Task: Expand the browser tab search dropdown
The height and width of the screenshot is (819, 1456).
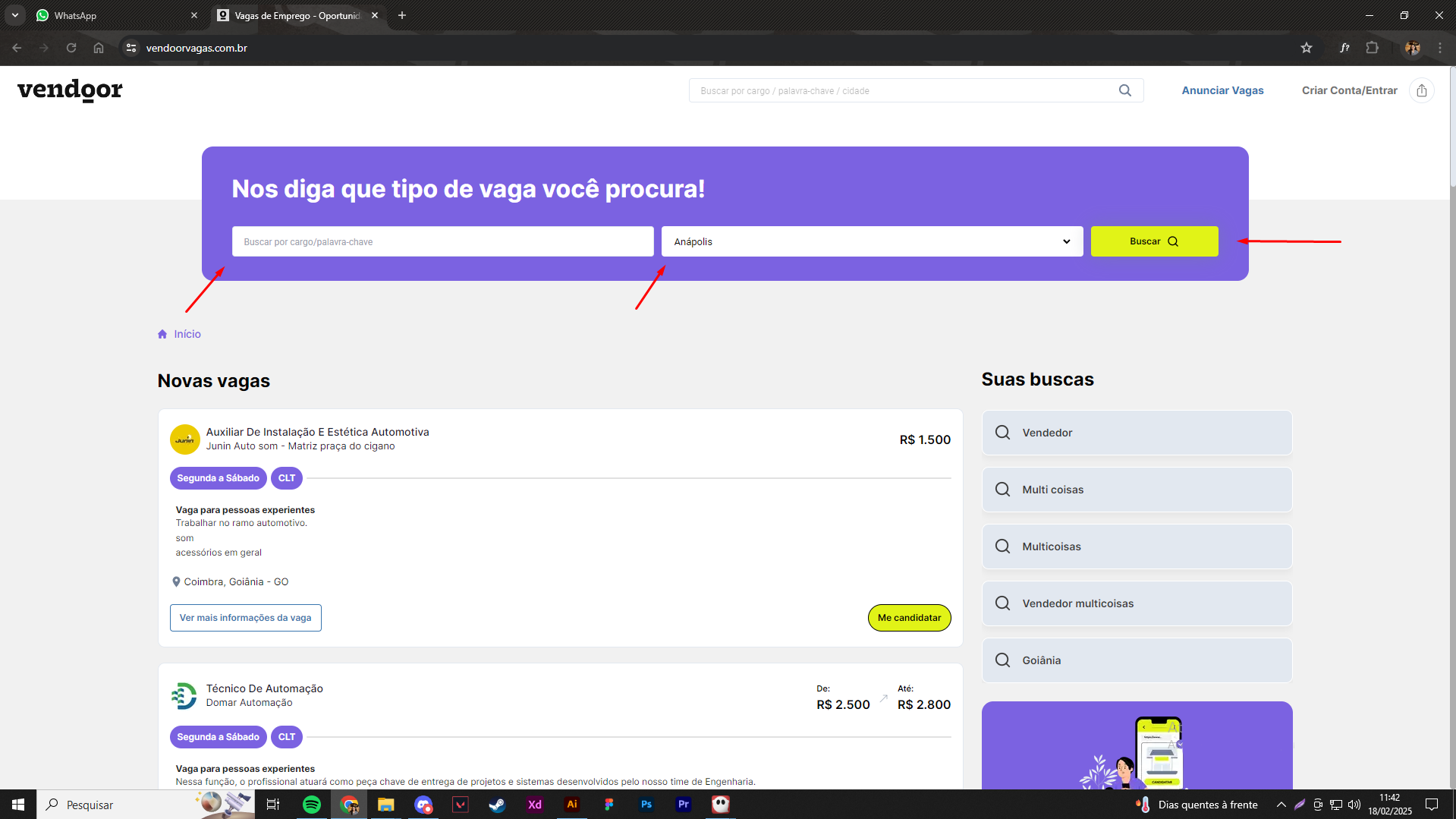Action: pos(15,15)
